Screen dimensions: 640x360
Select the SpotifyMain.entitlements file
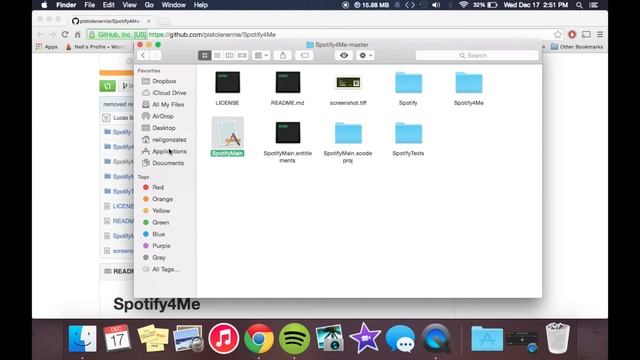tap(288, 133)
